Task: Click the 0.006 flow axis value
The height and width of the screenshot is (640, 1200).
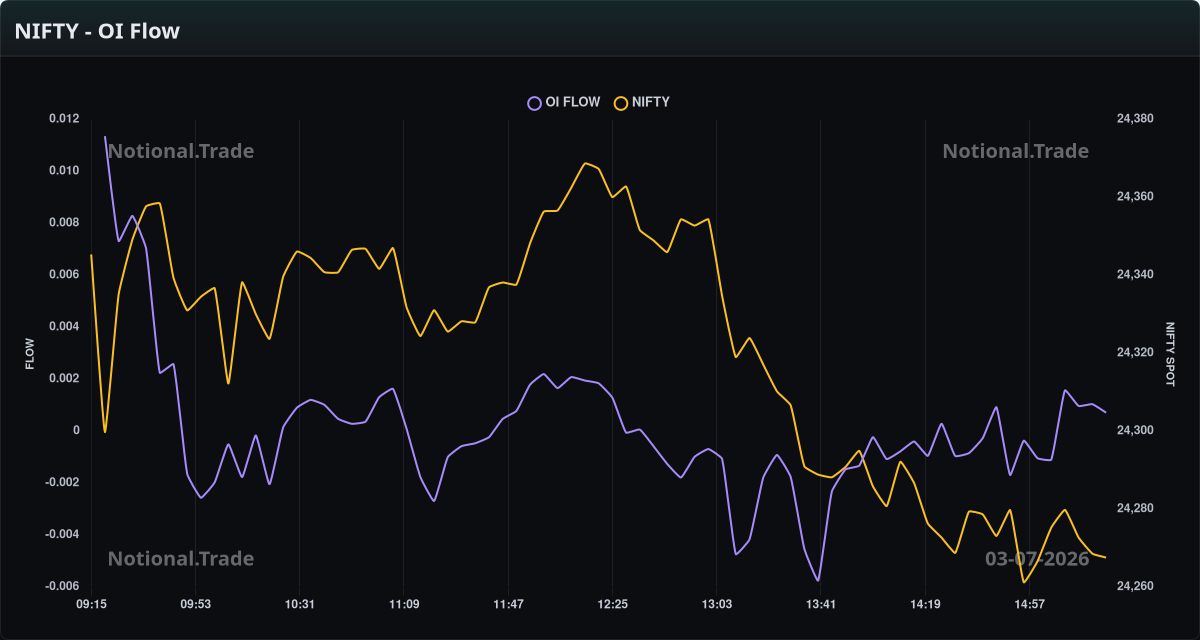Action: [64, 274]
